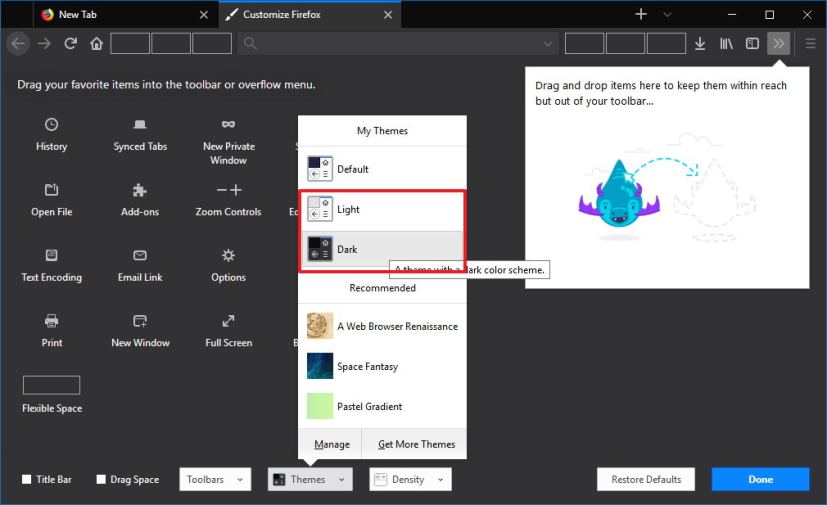827x505 pixels.
Task: Click the New Window icon
Action: pos(140,321)
